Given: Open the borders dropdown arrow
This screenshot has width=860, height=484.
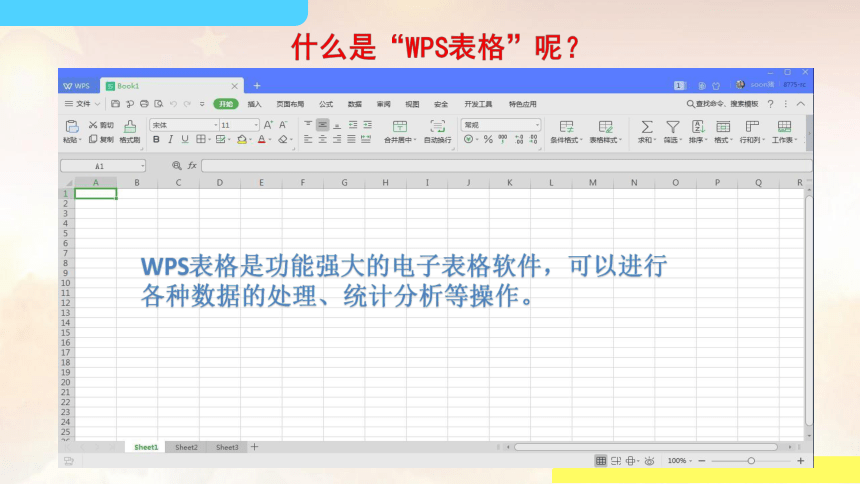Looking at the screenshot, I should click(x=210, y=139).
